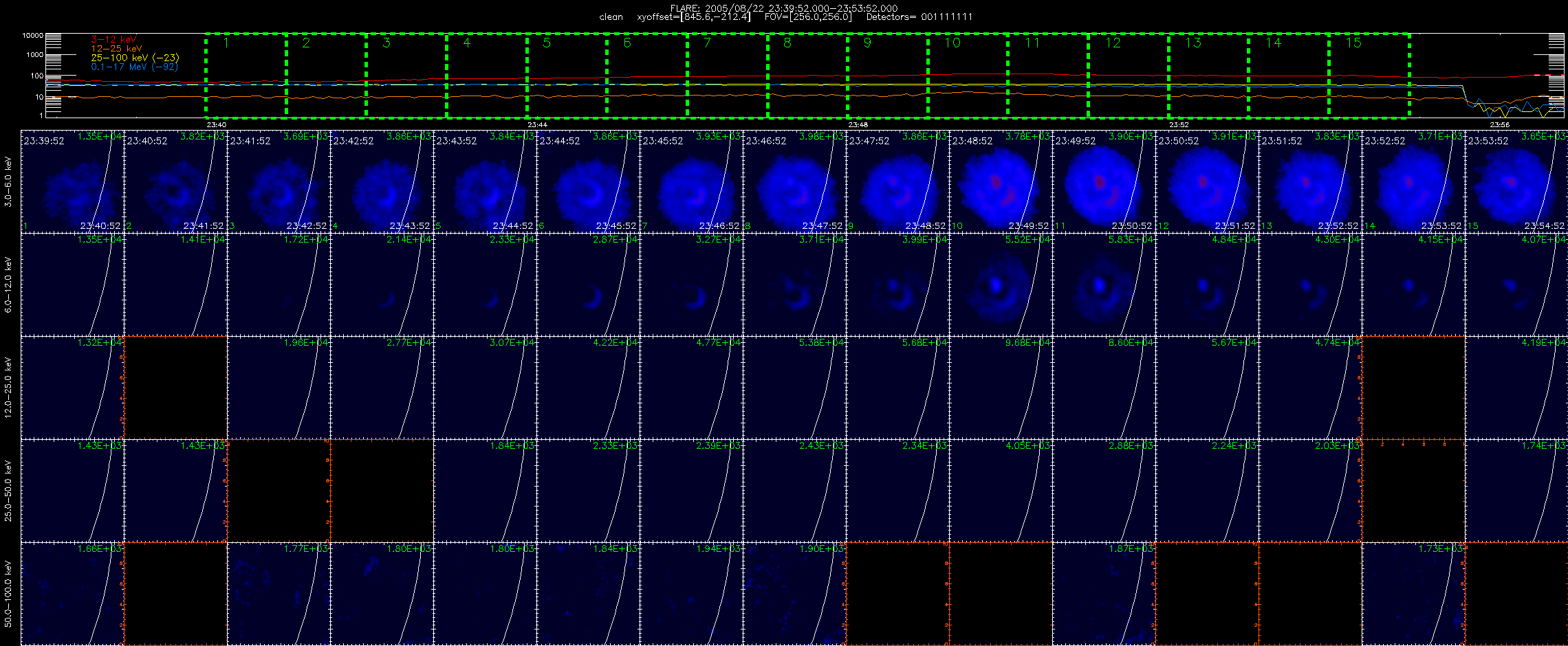The image size is (1568, 646).
Task: Select time interval 13 in the light curve
Action: click(x=1208, y=75)
